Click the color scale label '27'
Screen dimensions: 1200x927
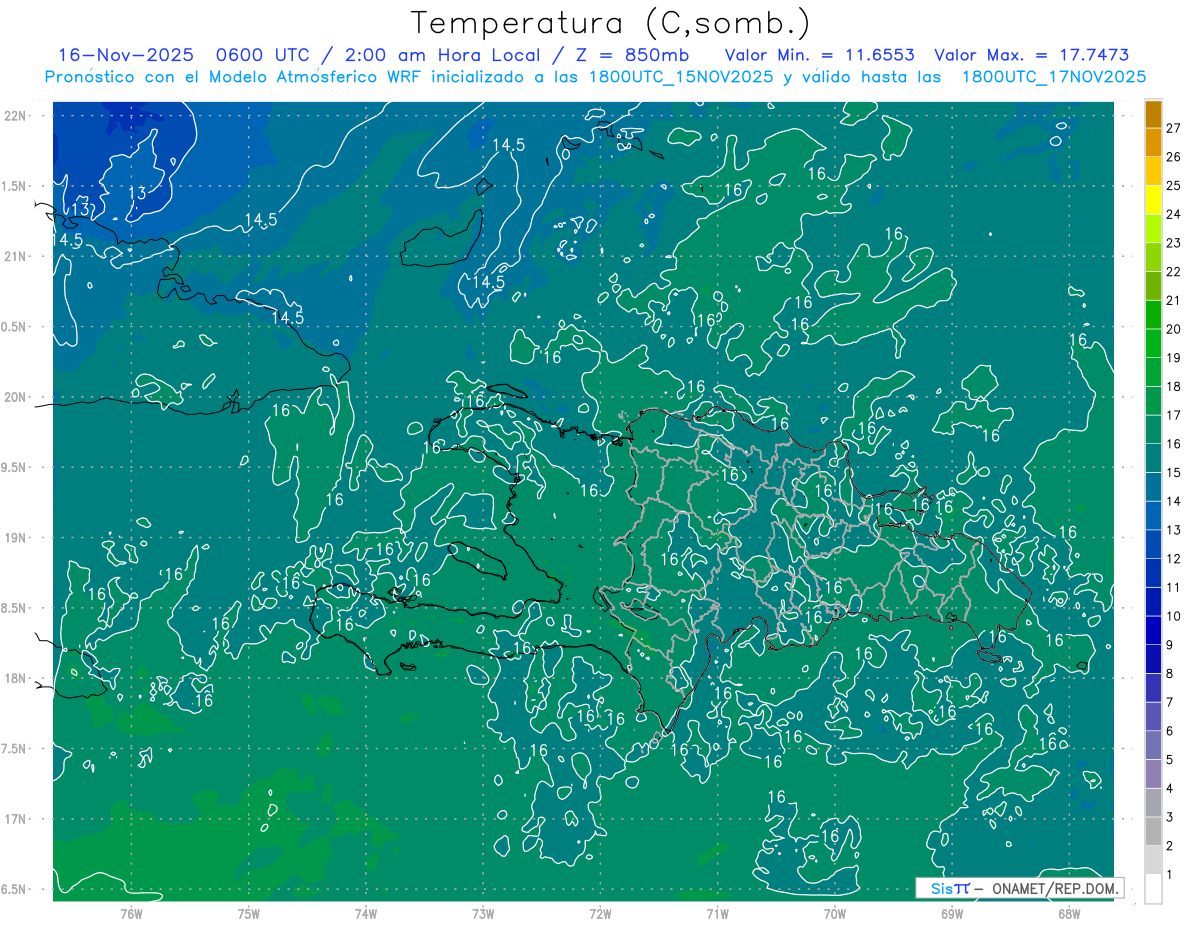[1174, 128]
